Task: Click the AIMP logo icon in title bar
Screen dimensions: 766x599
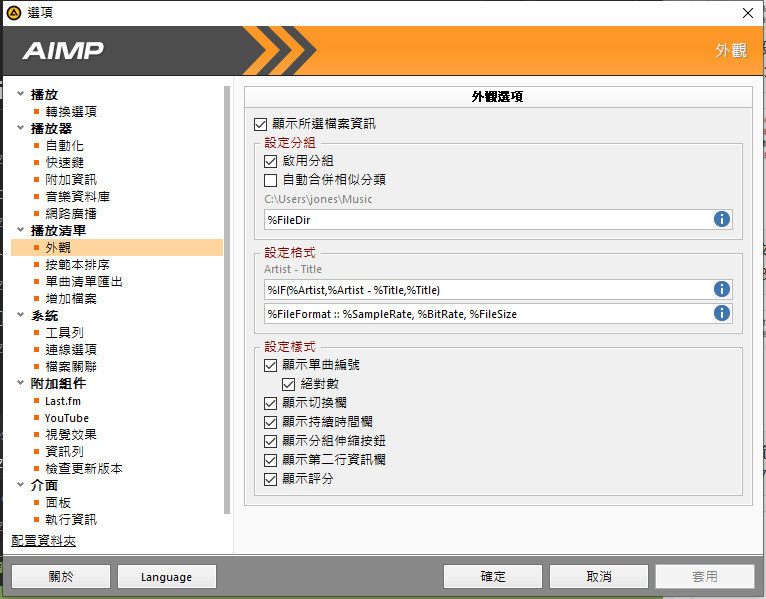Action: (x=14, y=13)
